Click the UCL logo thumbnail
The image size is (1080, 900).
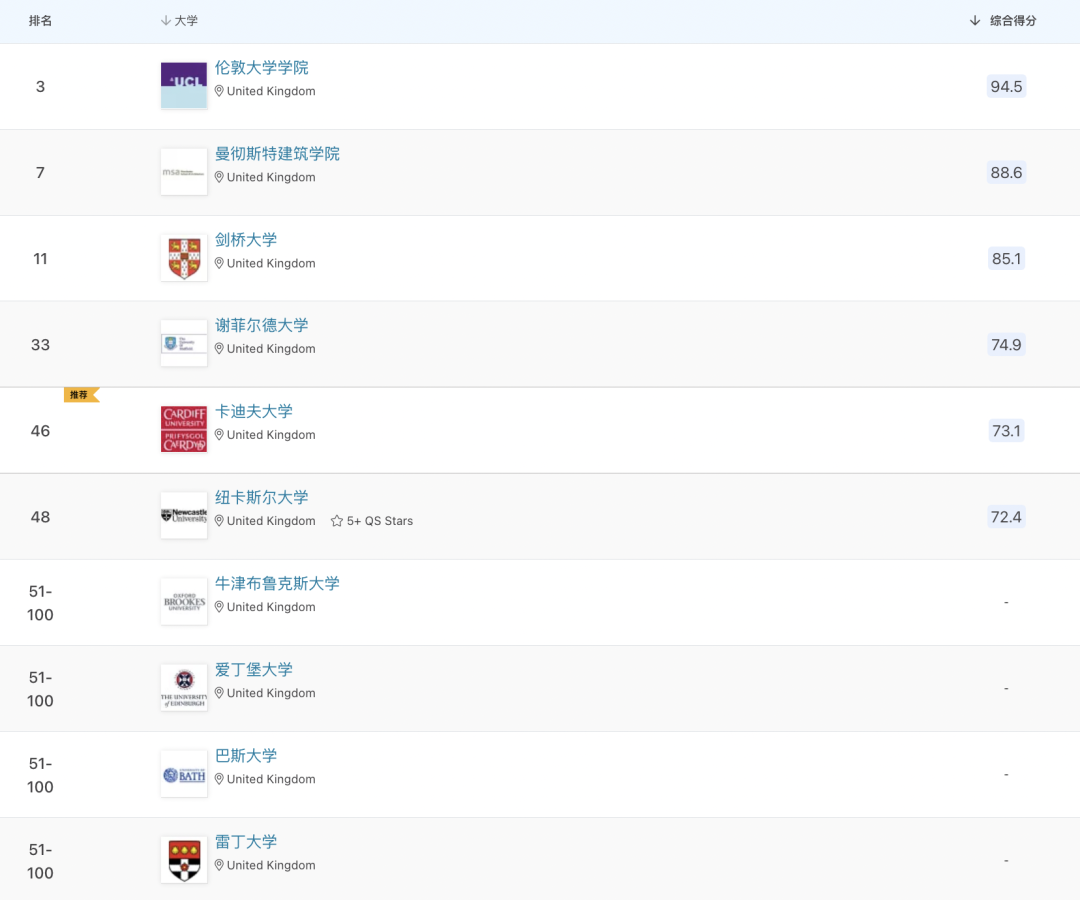[x=184, y=85]
